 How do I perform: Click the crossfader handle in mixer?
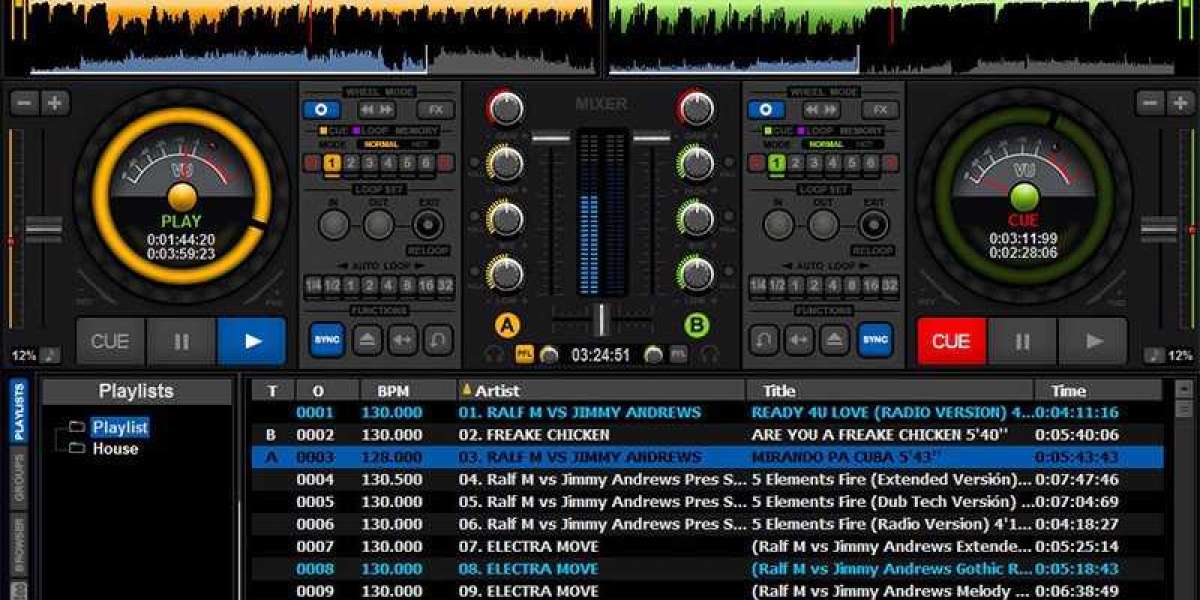(601, 320)
